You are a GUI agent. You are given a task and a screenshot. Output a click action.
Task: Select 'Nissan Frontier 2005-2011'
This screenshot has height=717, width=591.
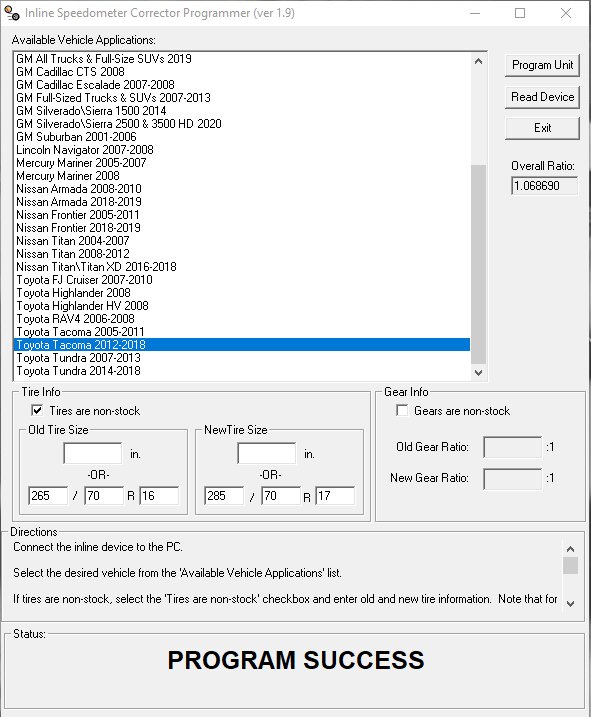coord(242,215)
